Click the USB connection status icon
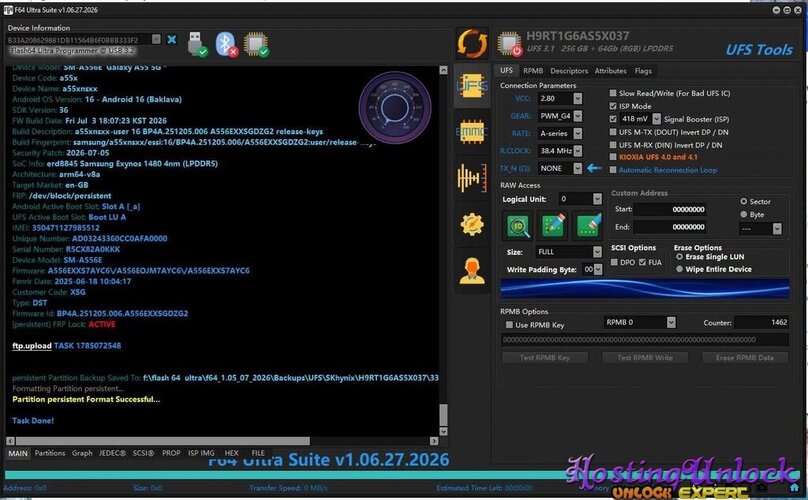 [x=197, y=44]
